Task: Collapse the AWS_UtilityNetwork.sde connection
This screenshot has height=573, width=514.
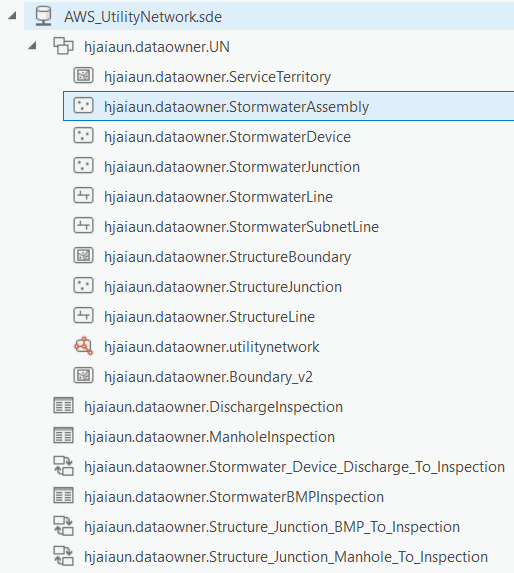Action: tap(13, 16)
